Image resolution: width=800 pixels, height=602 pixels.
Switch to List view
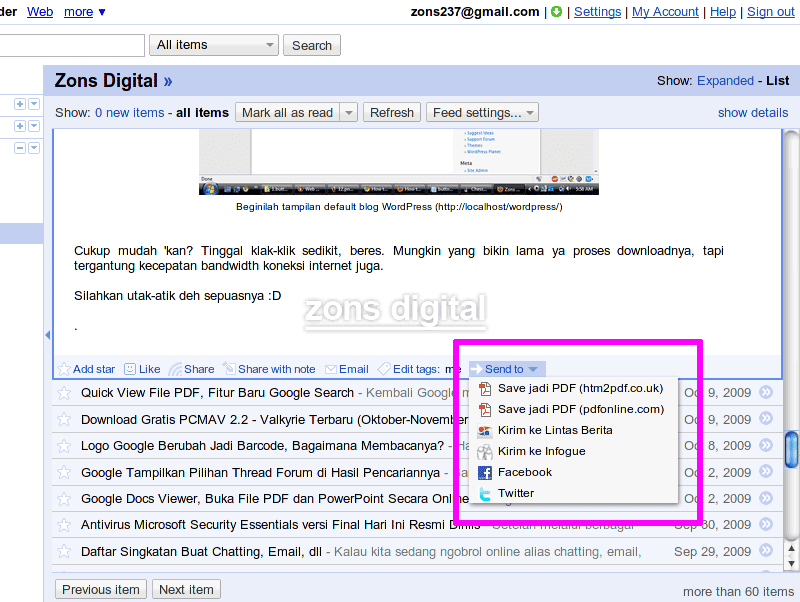point(778,81)
